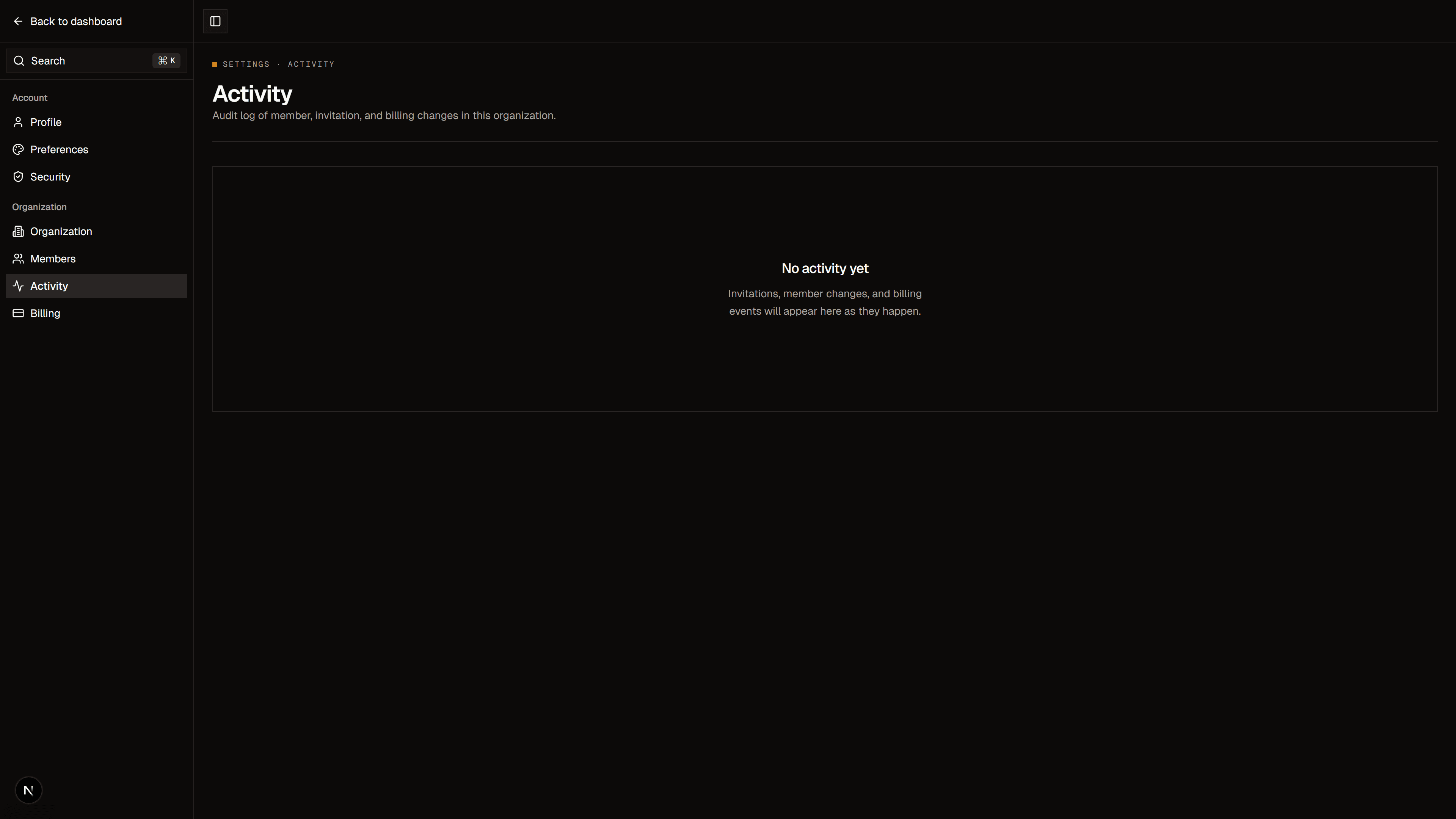Click the 'Account' section label
The image size is (1456, 819).
tap(30, 98)
